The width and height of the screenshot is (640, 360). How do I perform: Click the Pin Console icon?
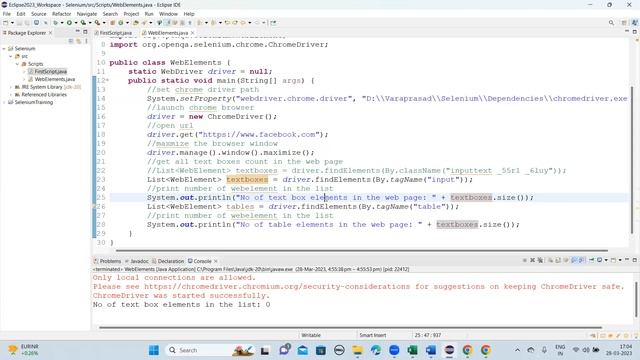[x=592, y=260]
